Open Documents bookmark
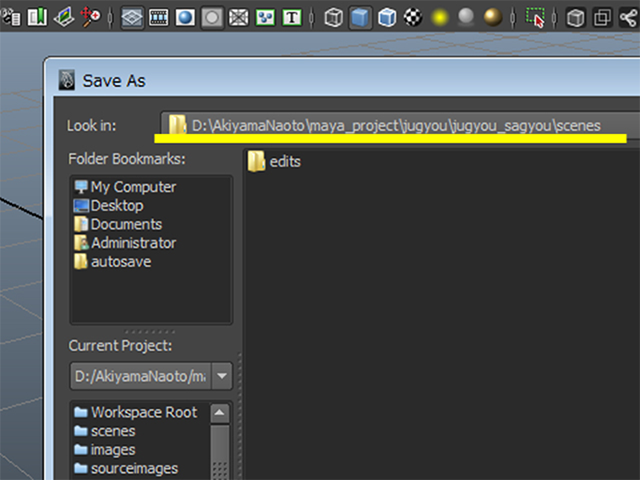The image size is (640, 480). (x=118, y=224)
